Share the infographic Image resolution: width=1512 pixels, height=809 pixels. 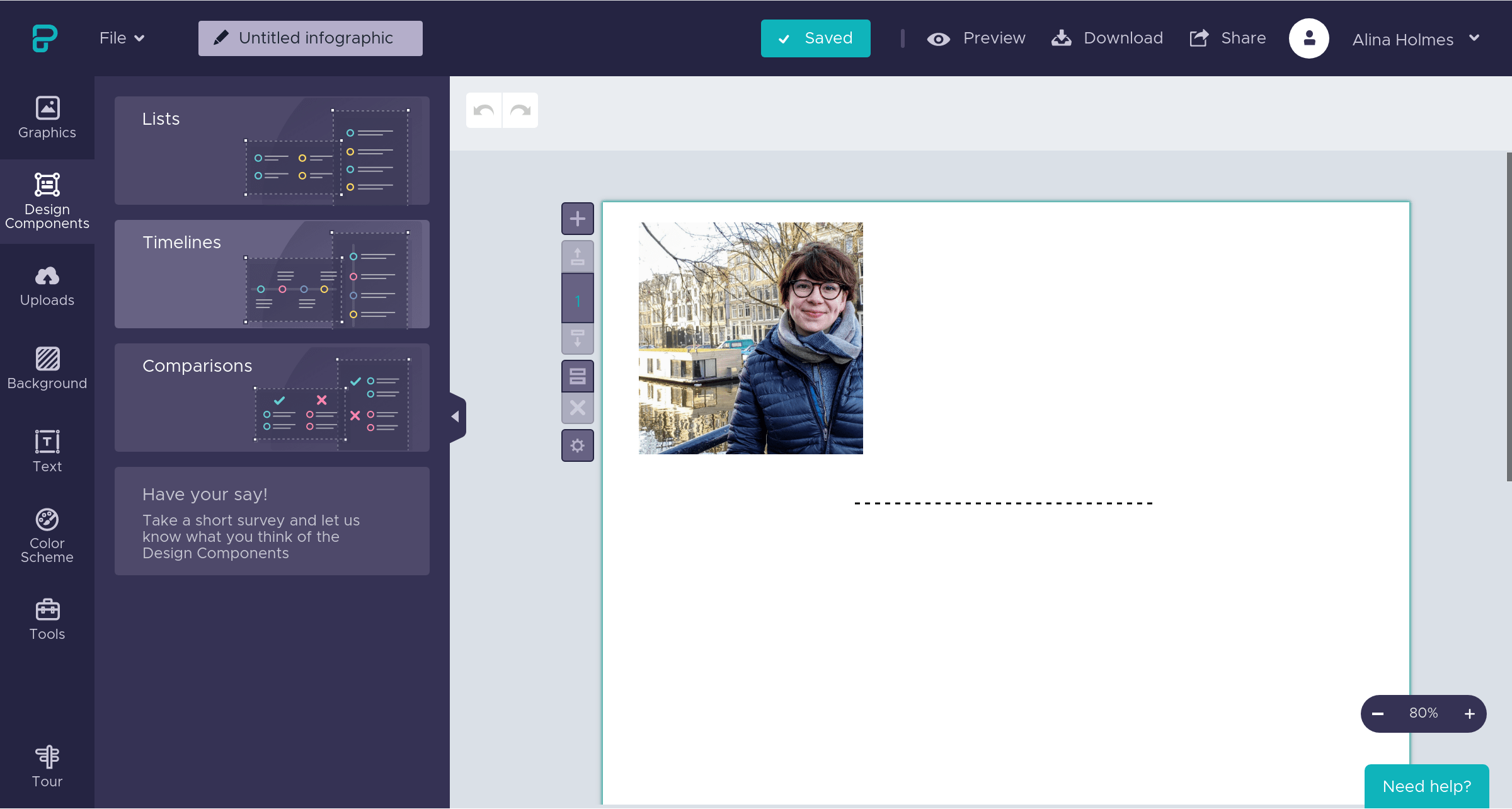1228,38
